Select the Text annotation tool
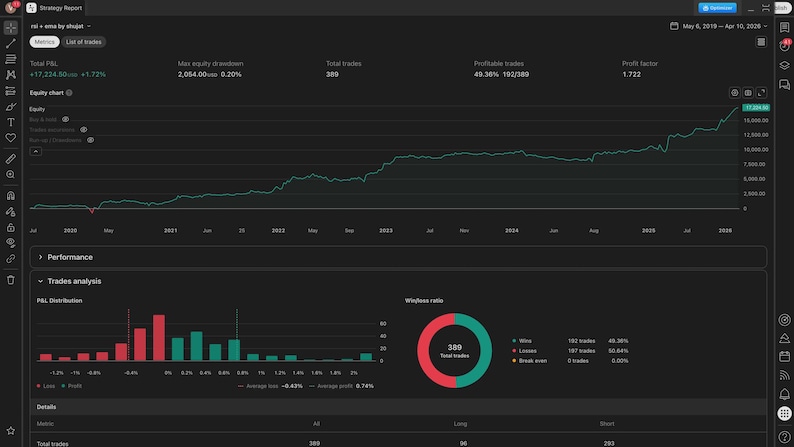 coord(11,122)
